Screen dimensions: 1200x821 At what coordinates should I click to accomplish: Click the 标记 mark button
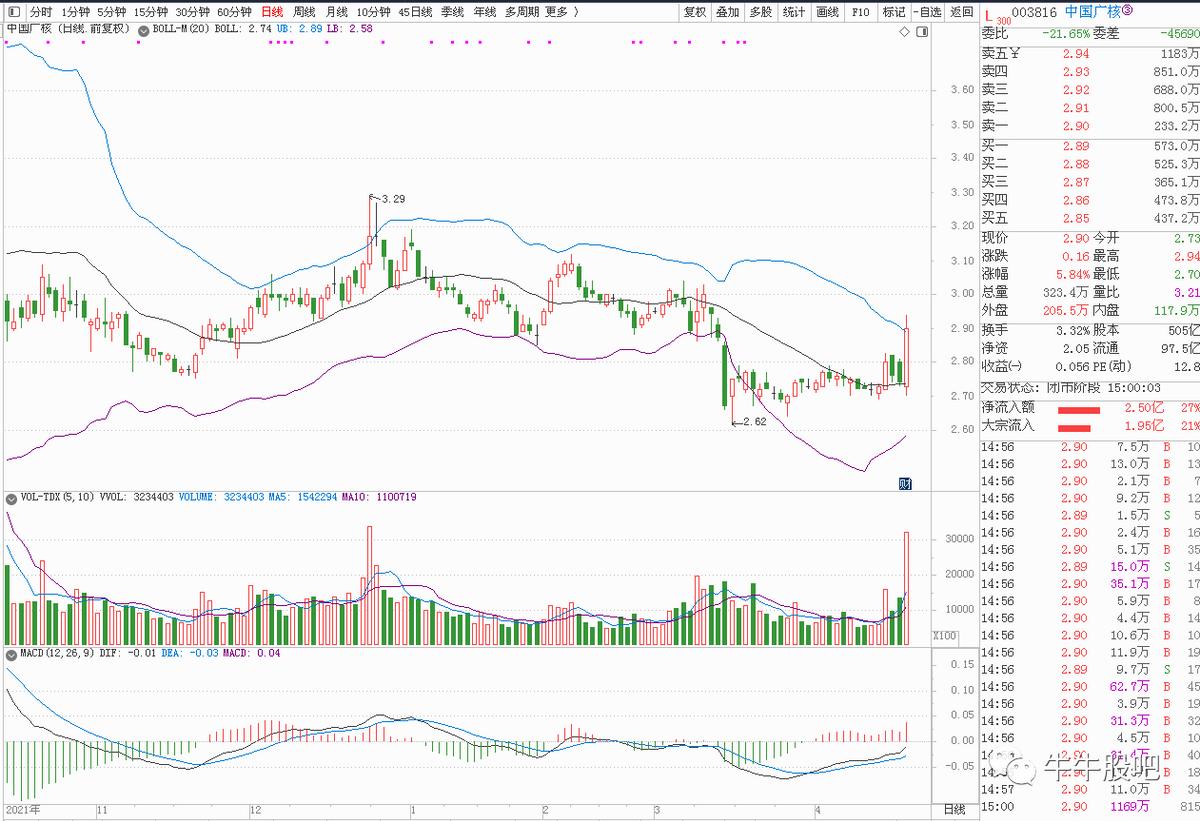(893, 12)
